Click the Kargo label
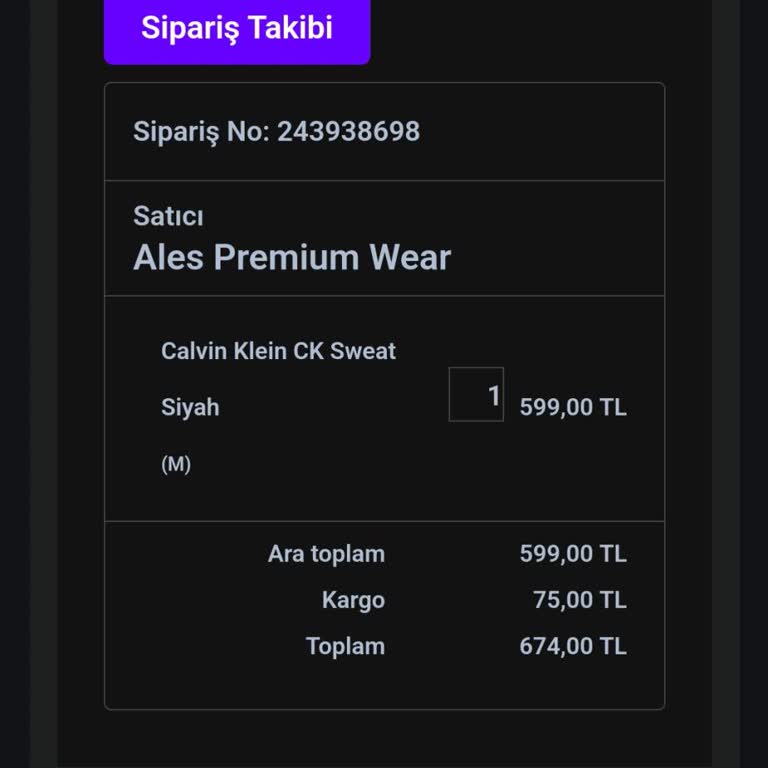 click(353, 600)
